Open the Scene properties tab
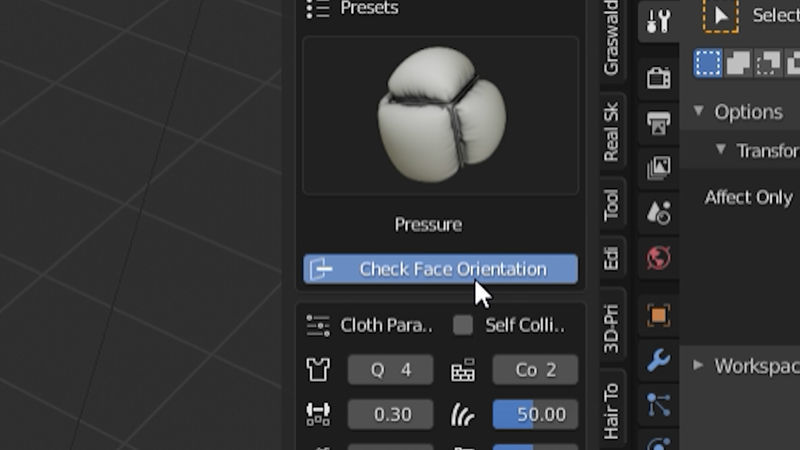 pyautogui.click(x=658, y=213)
